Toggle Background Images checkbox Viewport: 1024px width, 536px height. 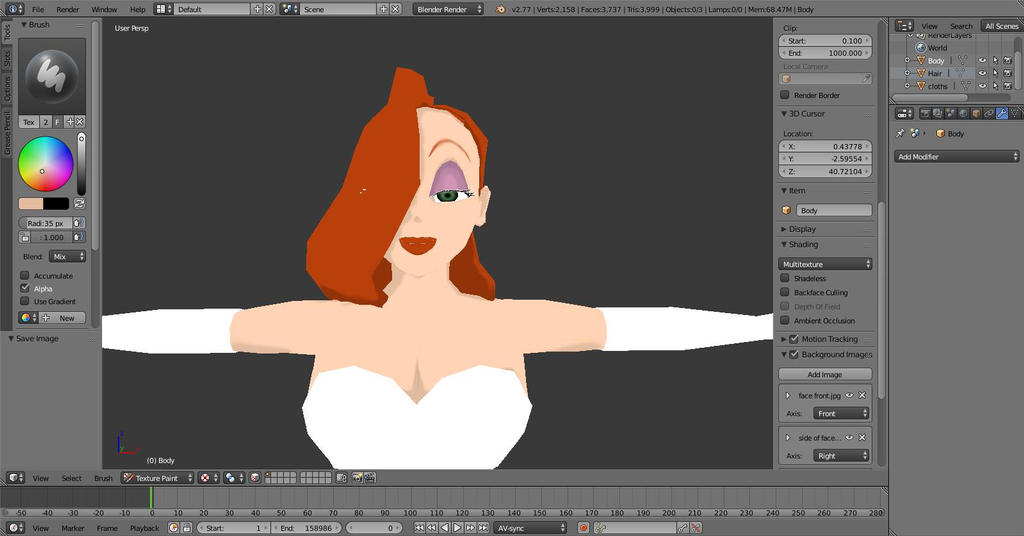point(794,355)
